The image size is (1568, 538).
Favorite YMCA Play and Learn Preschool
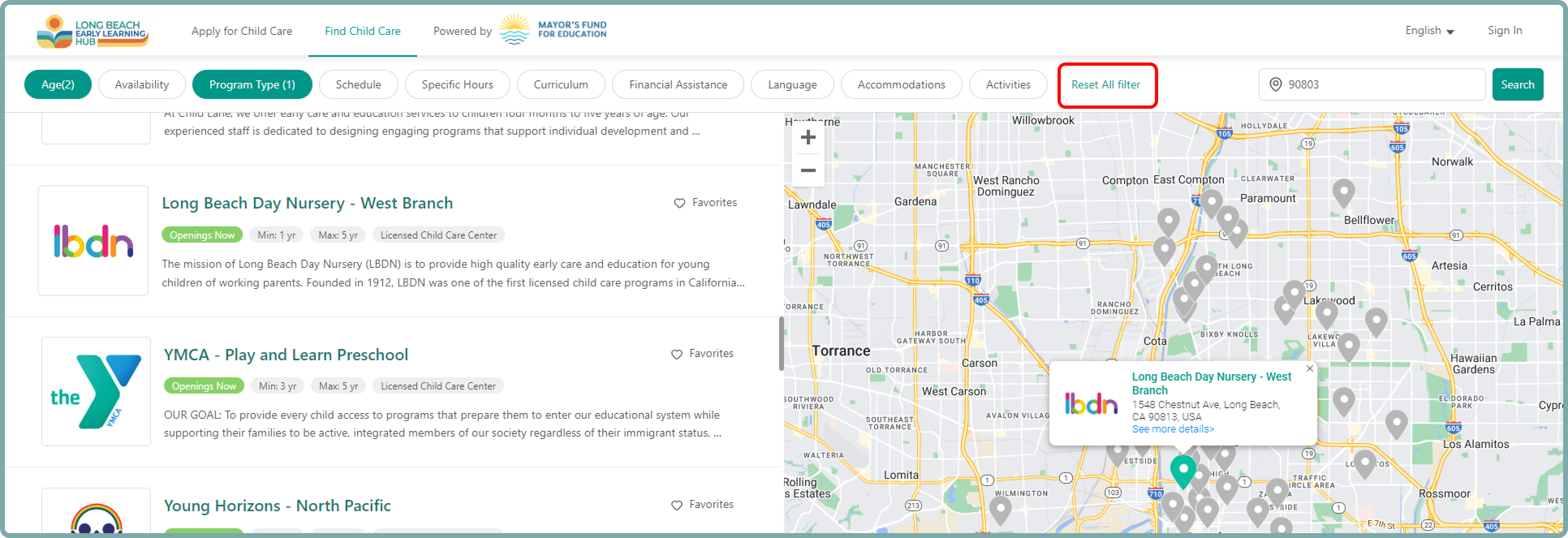702,354
